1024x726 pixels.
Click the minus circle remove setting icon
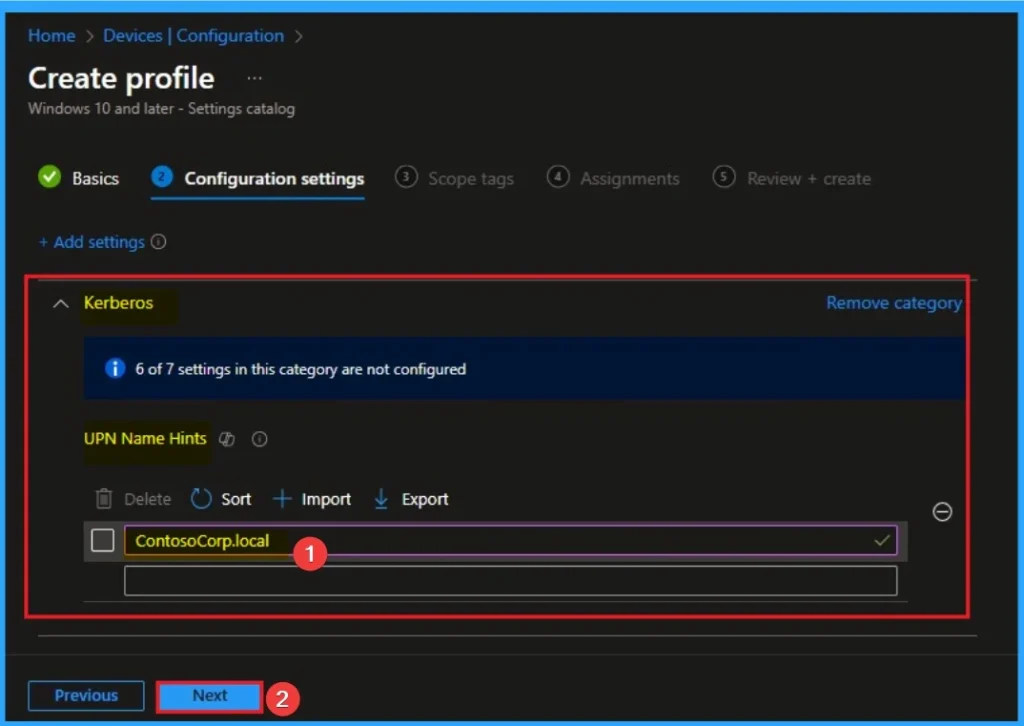[x=942, y=512]
